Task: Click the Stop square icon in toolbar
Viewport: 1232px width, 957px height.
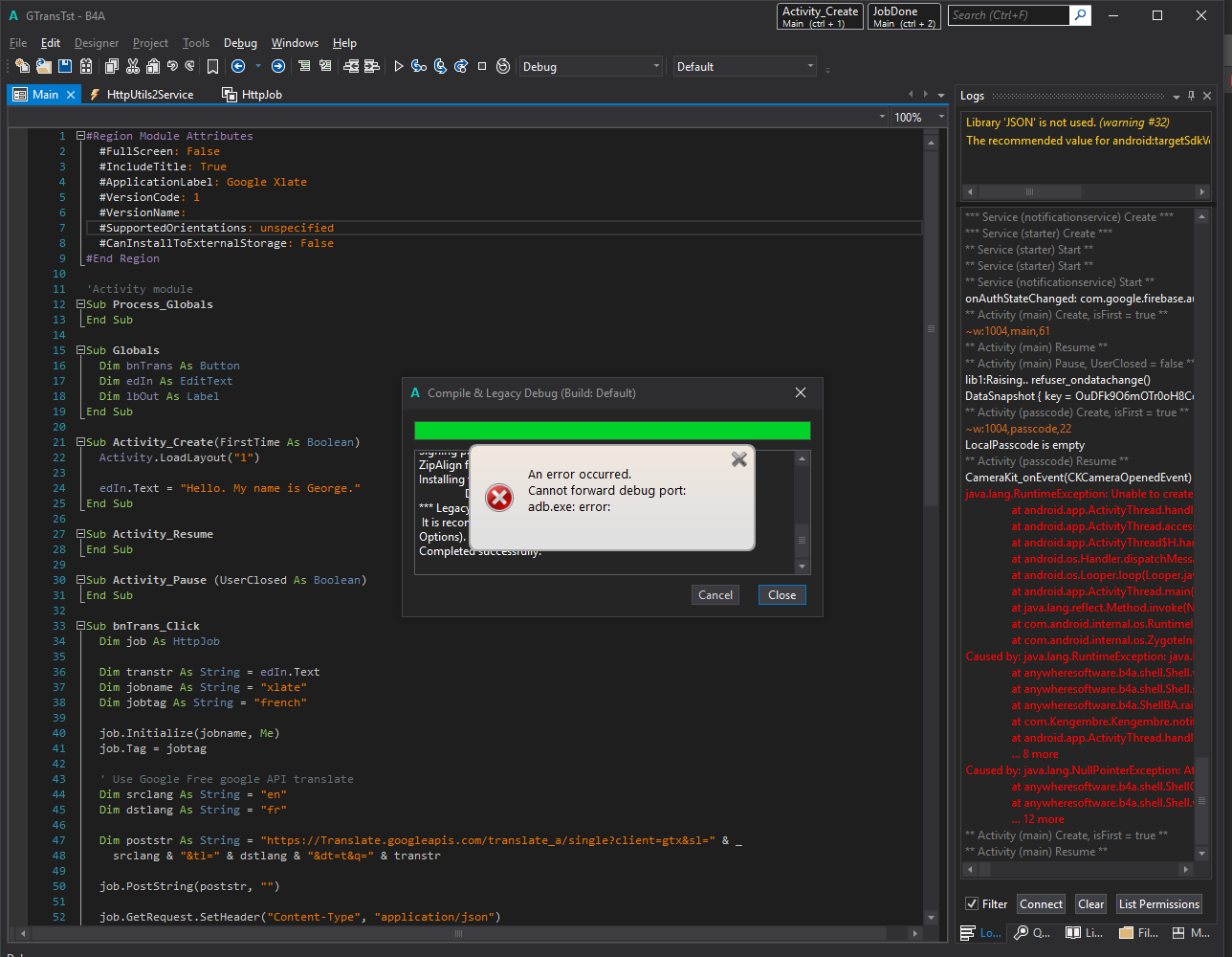Action: [x=482, y=66]
